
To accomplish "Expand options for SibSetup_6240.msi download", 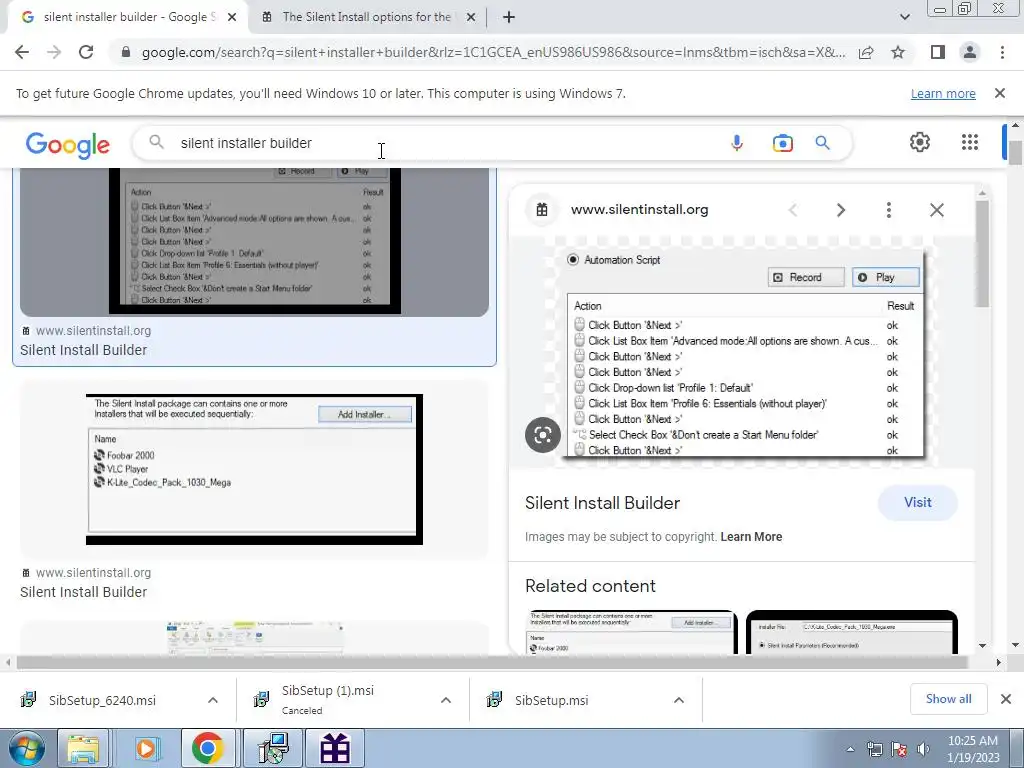I will point(213,700).
